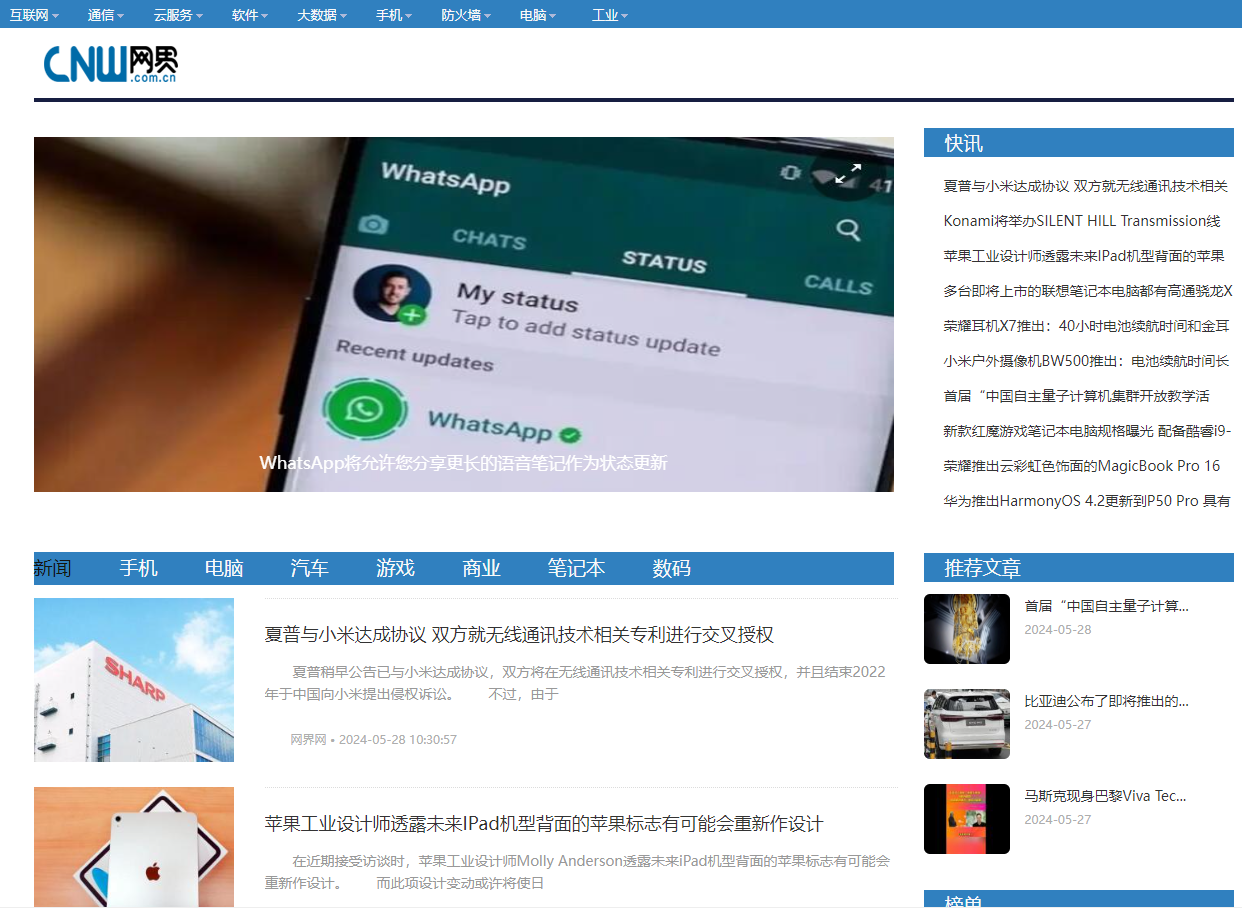Select the 数码 tab
Viewport: 1242px width, 910px height.
click(x=672, y=568)
